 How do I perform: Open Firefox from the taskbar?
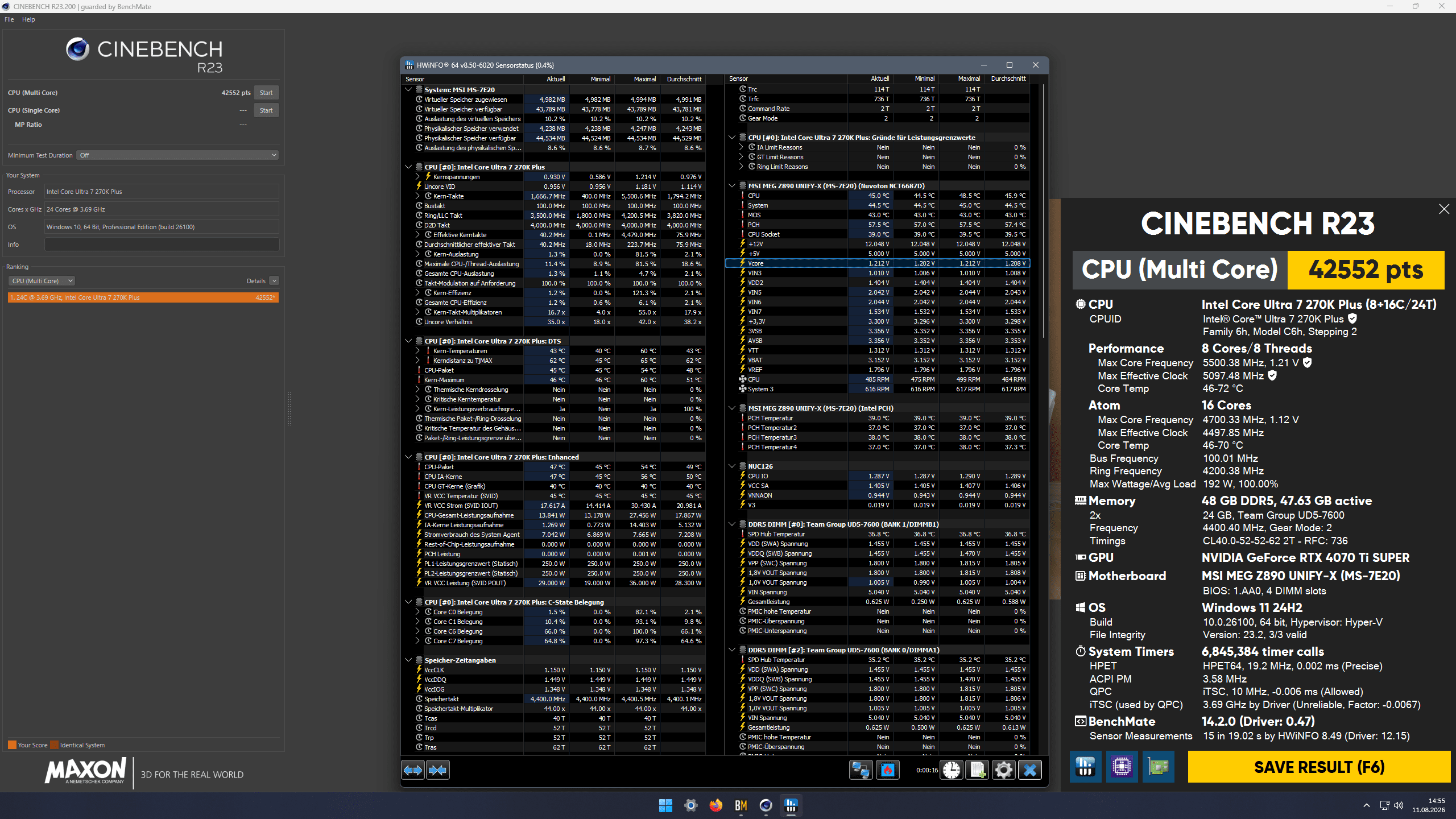715,805
